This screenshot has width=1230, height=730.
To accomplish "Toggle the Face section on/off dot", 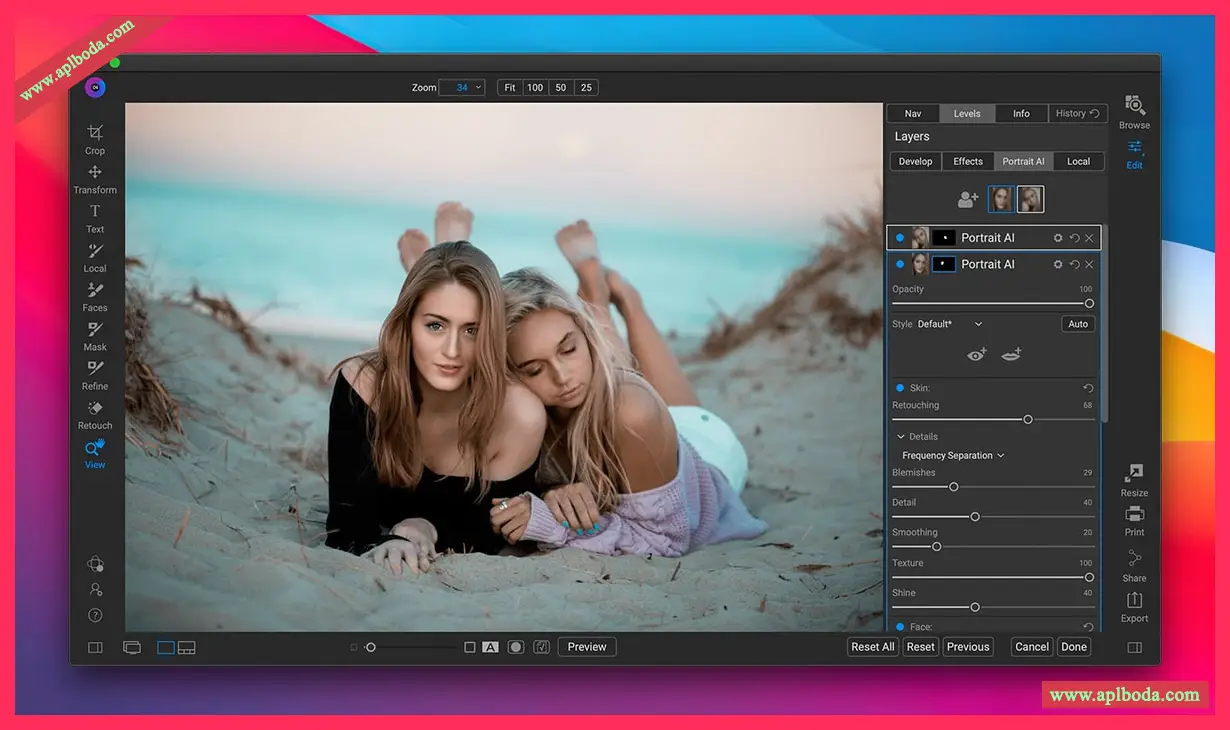I will click(x=899, y=627).
